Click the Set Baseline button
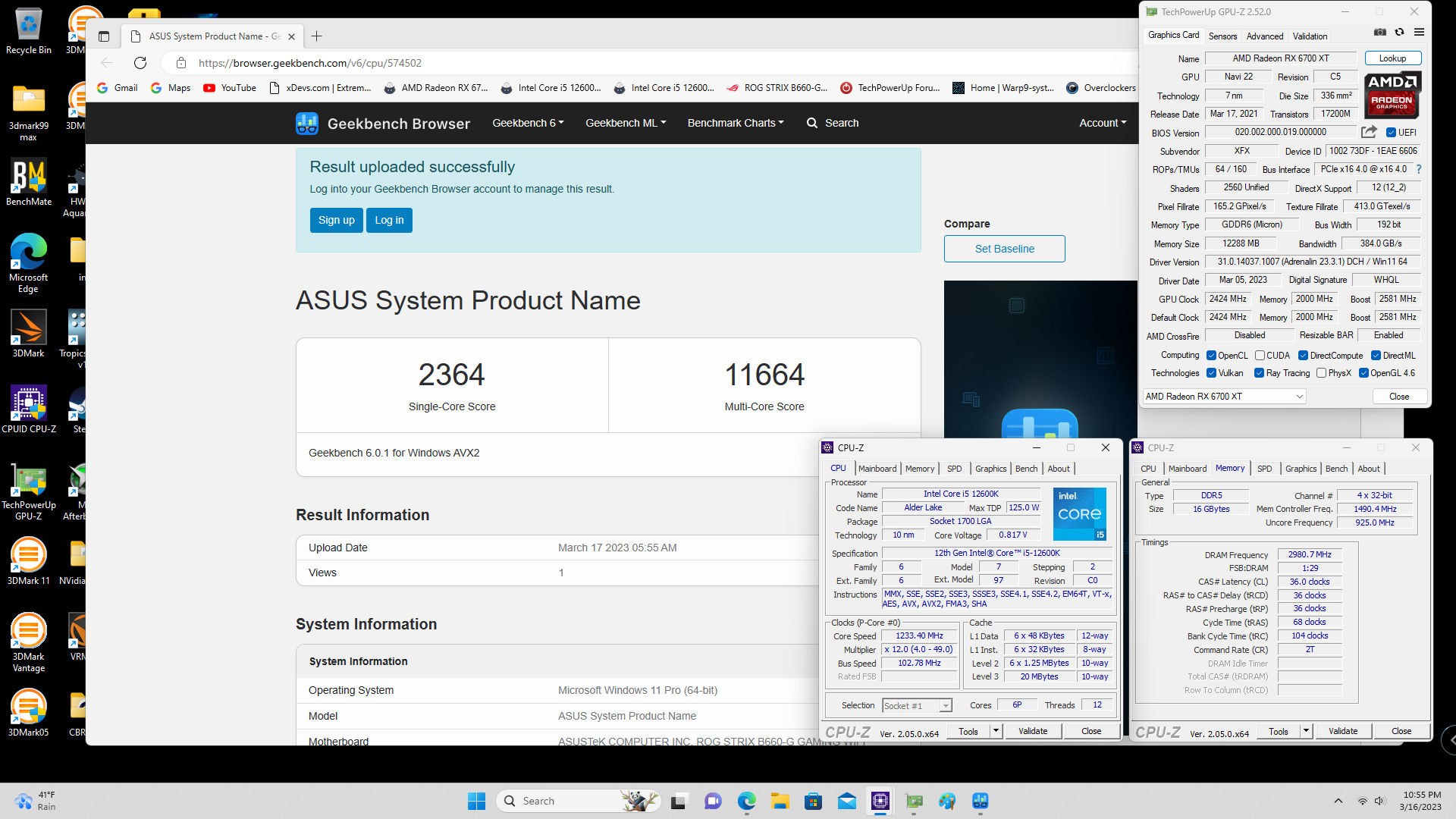Screen dimensions: 1456x819 (x=1004, y=249)
